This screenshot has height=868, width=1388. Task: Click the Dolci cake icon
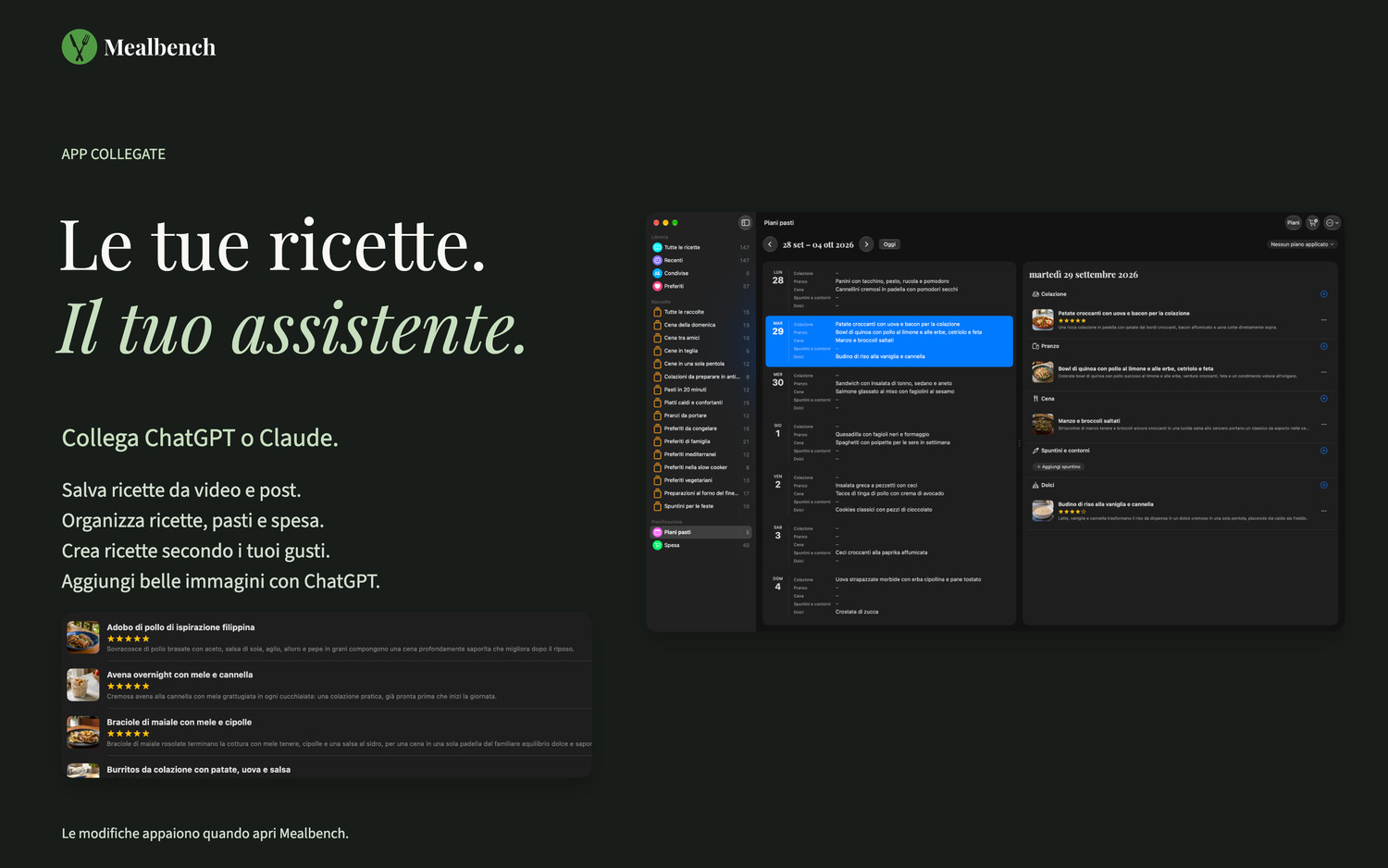[1035, 485]
